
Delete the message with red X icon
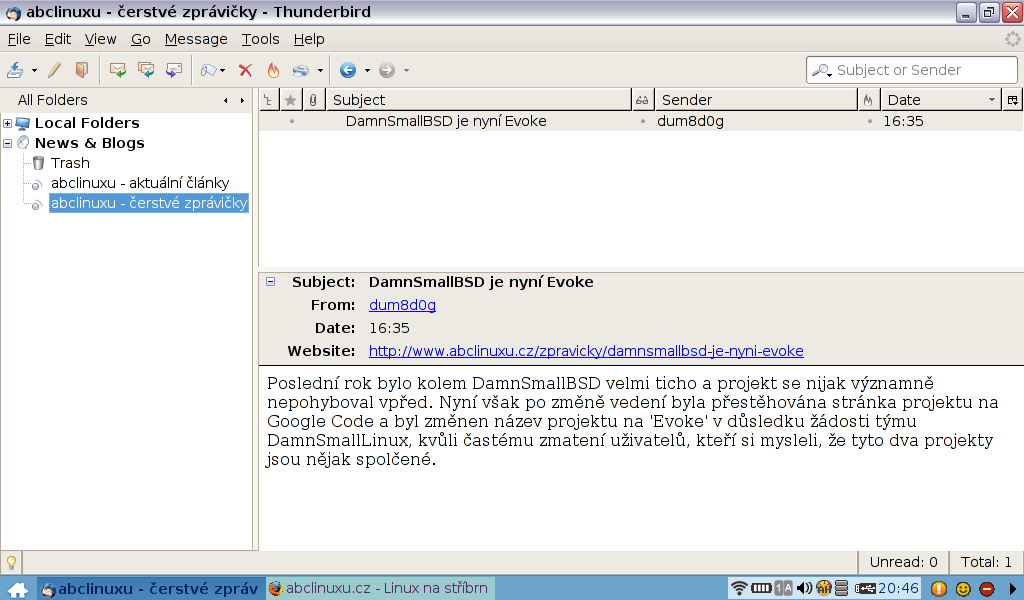click(246, 70)
